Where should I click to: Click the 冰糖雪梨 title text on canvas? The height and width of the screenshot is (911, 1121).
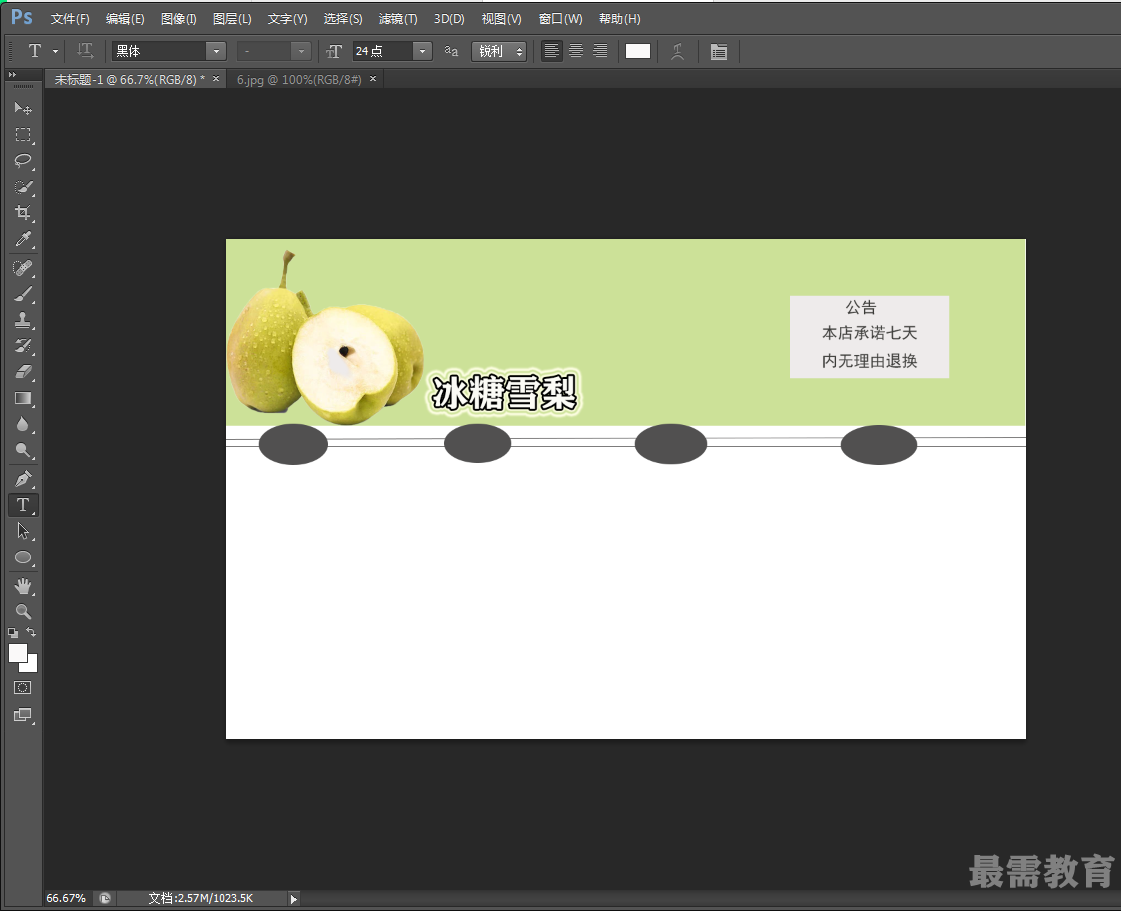504,393
